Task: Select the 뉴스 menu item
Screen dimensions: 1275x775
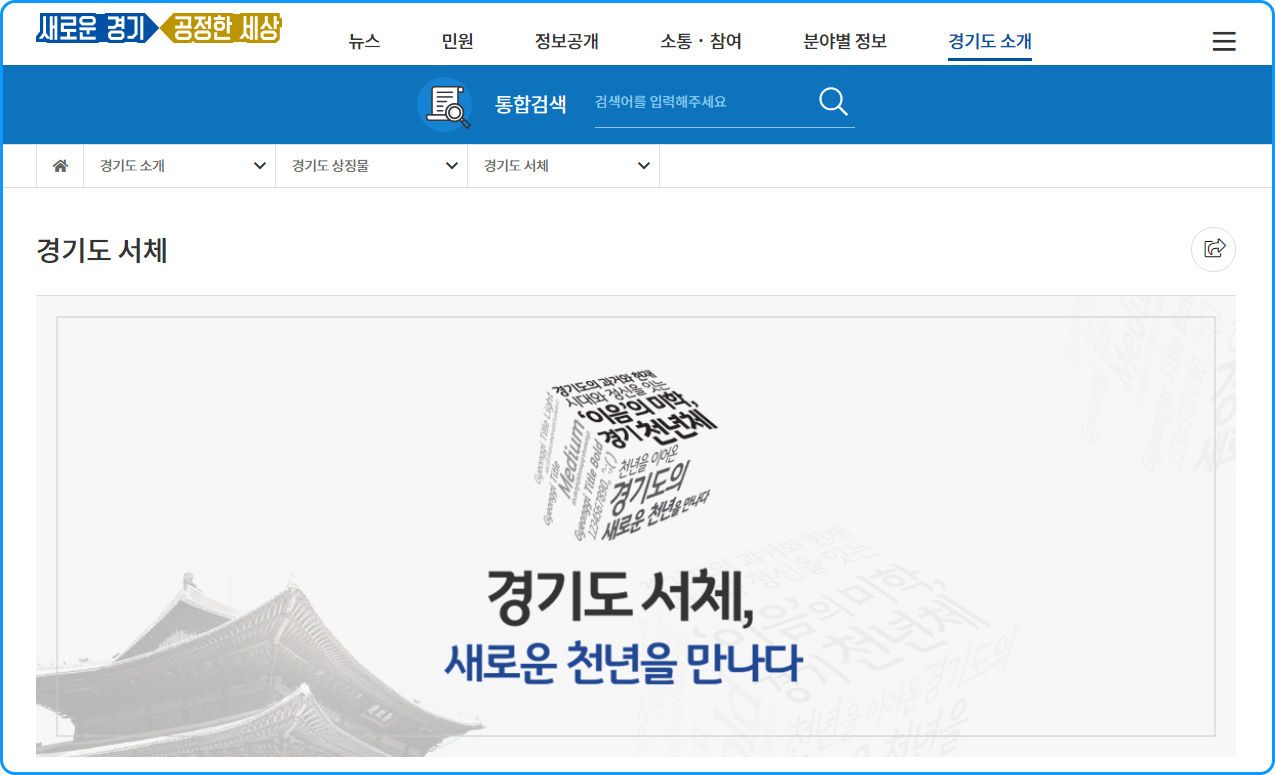Action: tap(363, 41)
